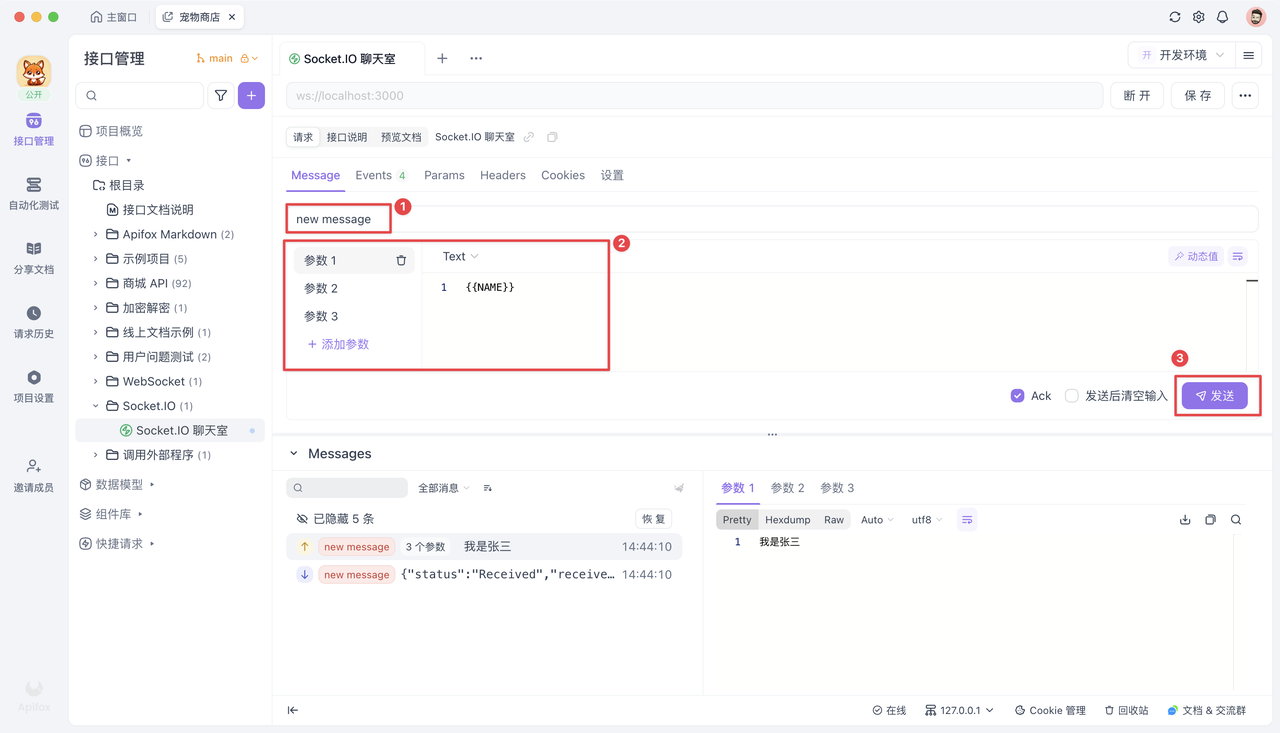Select Pretty view mode
This screenshot has width=1280, height=733.
tap(737, 520)
